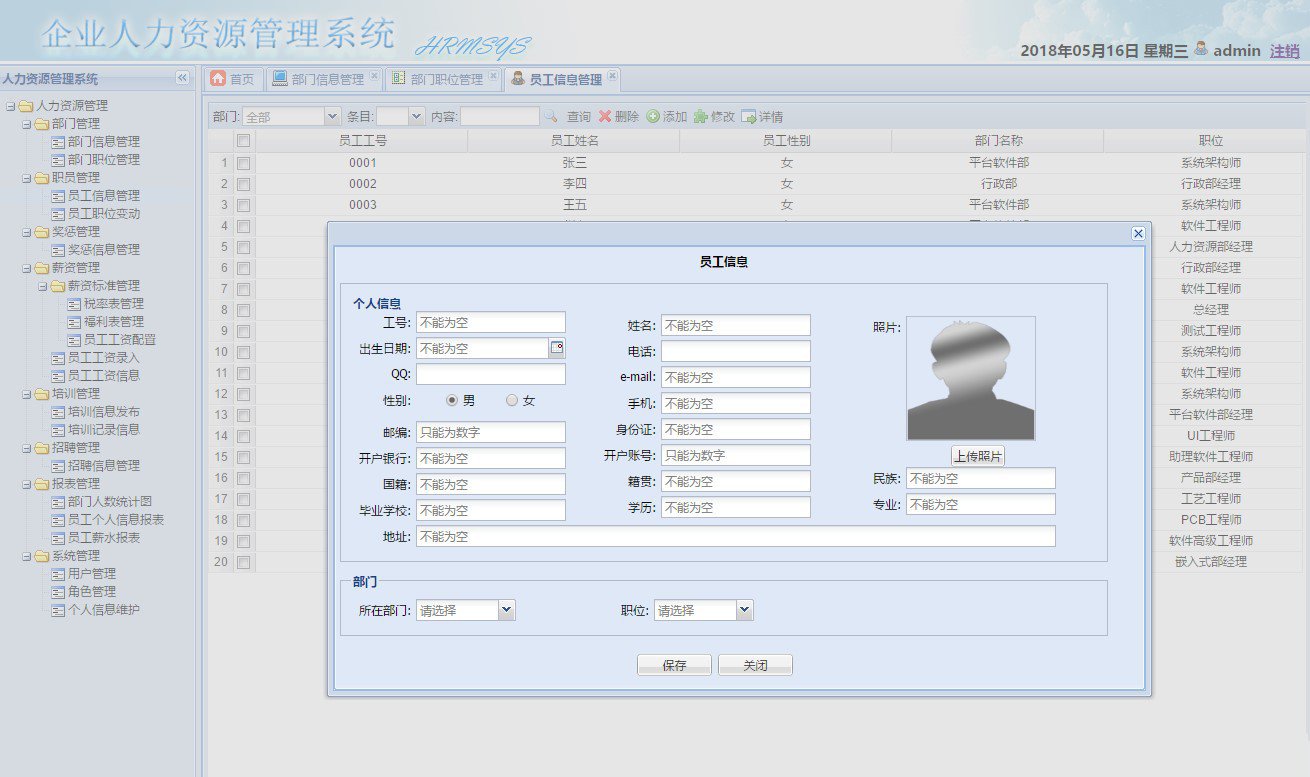
Task: Click the 查询 search magnifier icon
Action: click(x=551, y=116)
